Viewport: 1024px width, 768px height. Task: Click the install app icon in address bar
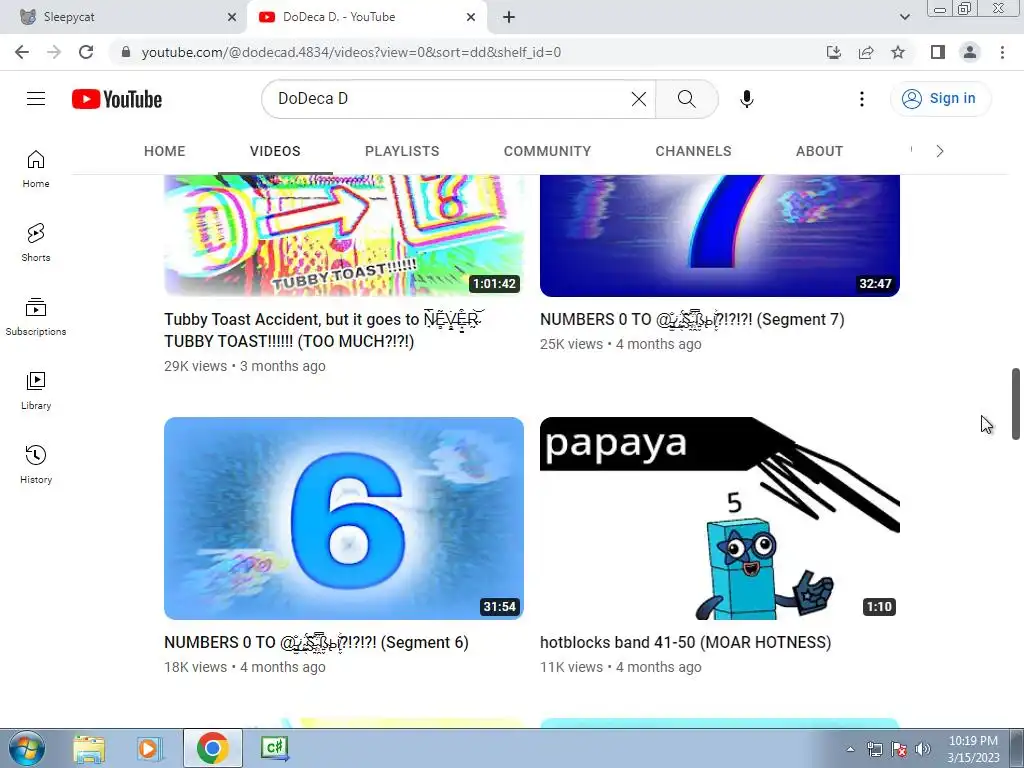[x=833, y=52]
